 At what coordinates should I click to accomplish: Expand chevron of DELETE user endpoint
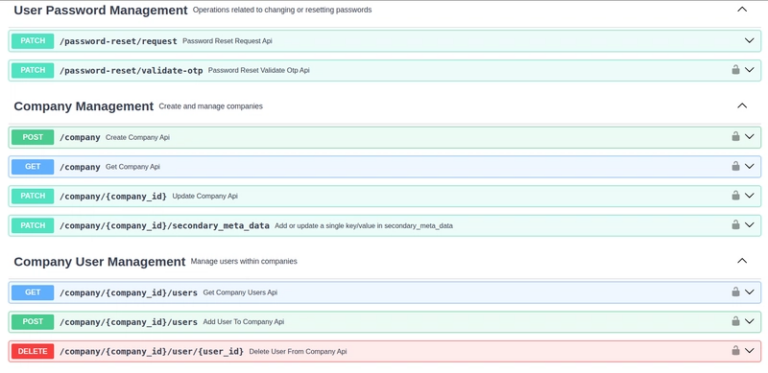point(749,351)
